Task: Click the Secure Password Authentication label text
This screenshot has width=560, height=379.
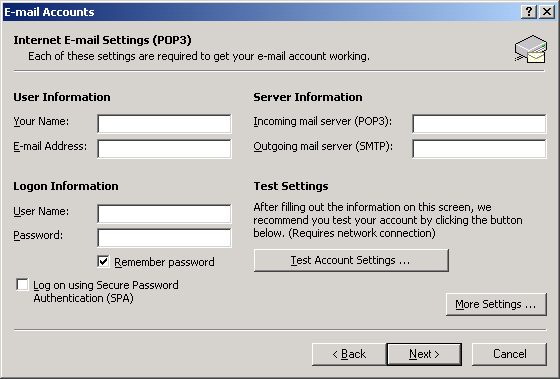Action: coord(106,291)
